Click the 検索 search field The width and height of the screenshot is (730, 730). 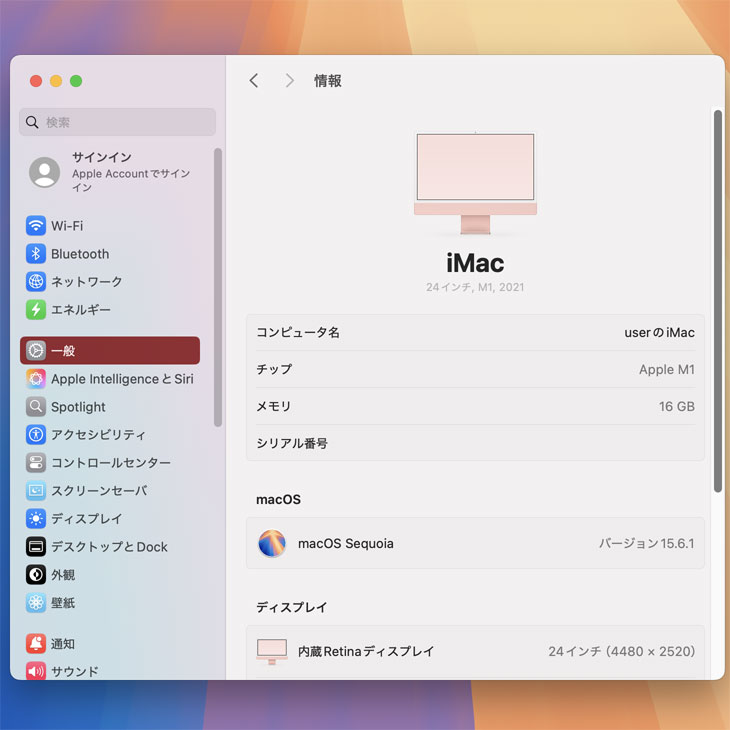117,122
